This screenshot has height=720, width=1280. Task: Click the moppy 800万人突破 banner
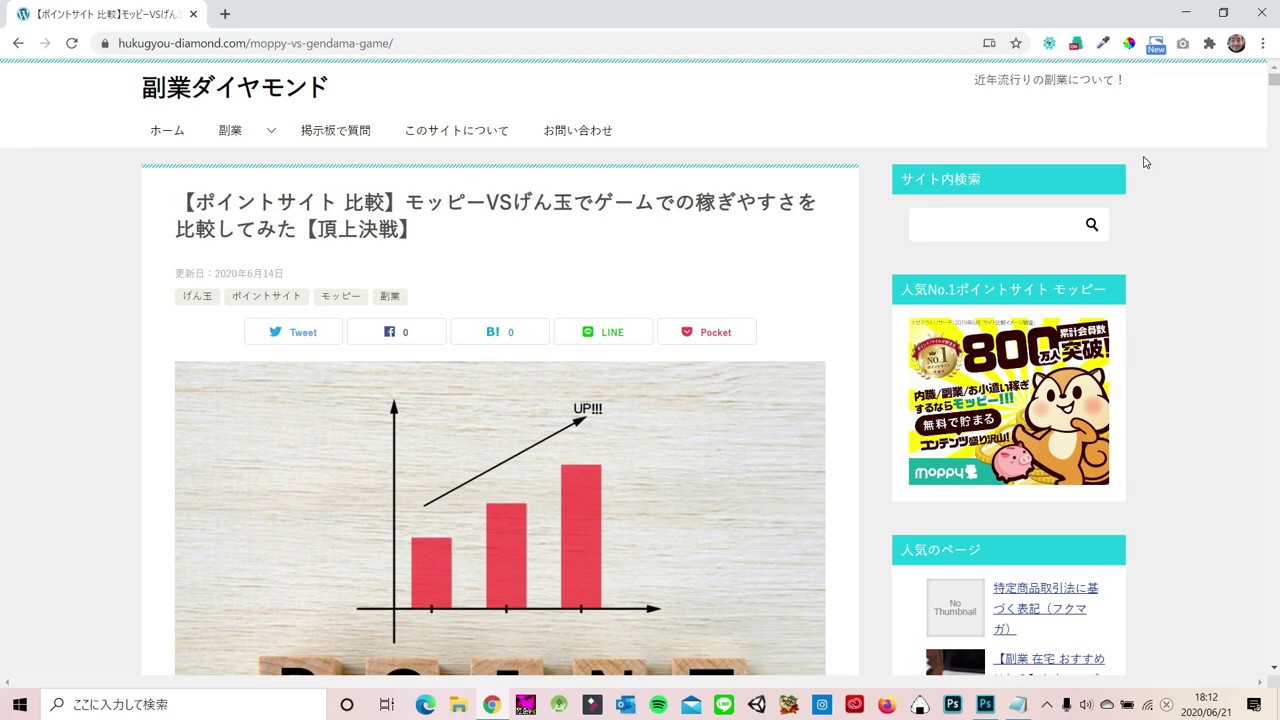pos(1009,401)
